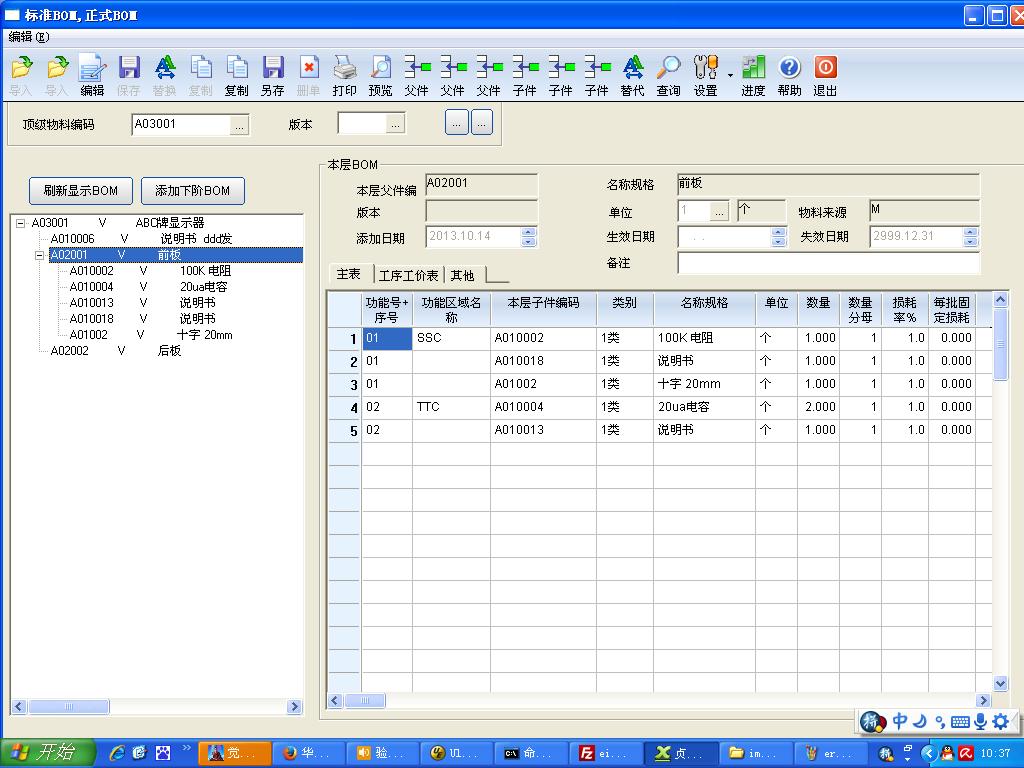
Task: Click the 编辑 (Edit) toolbar icon
Action: click(93, 75)
